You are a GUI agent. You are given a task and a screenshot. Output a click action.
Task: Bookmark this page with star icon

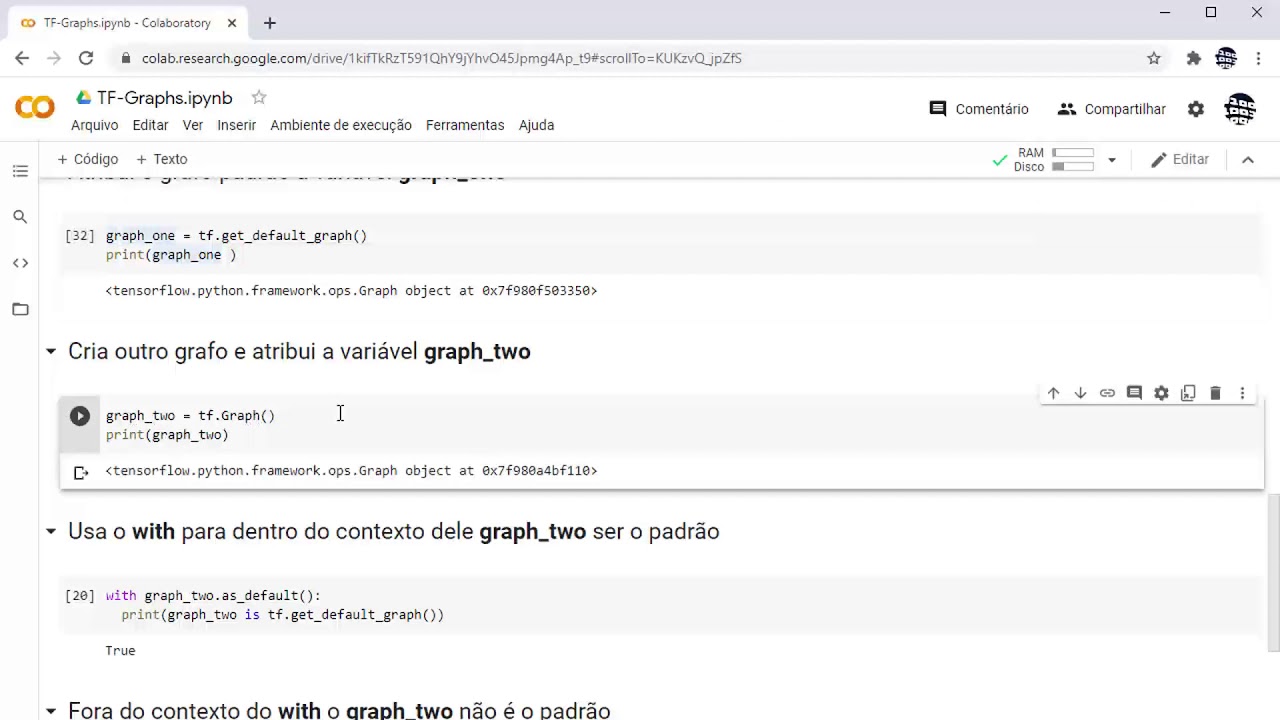[x=1154, y=58]
